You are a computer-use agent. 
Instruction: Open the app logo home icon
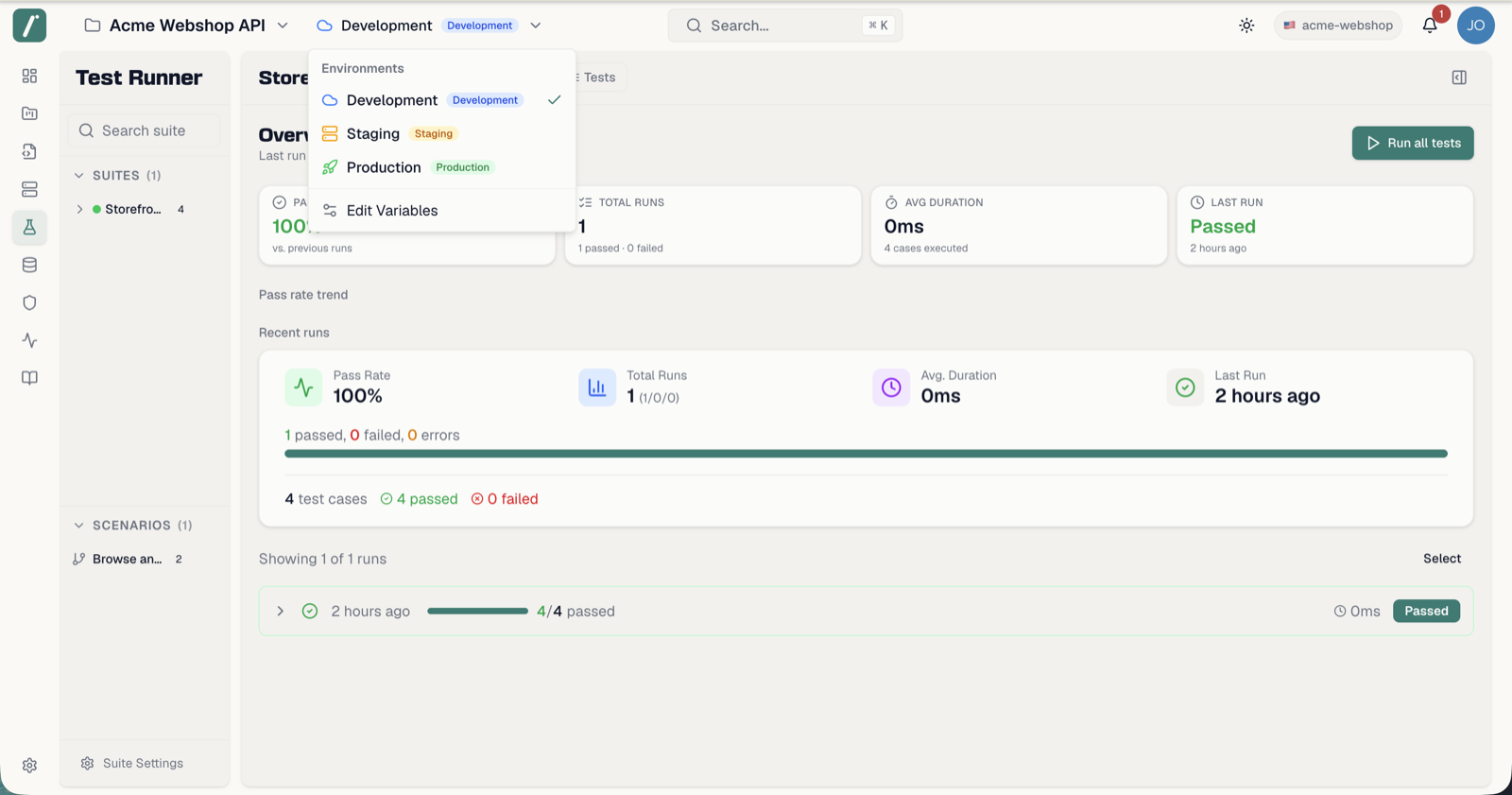point(29,26)
